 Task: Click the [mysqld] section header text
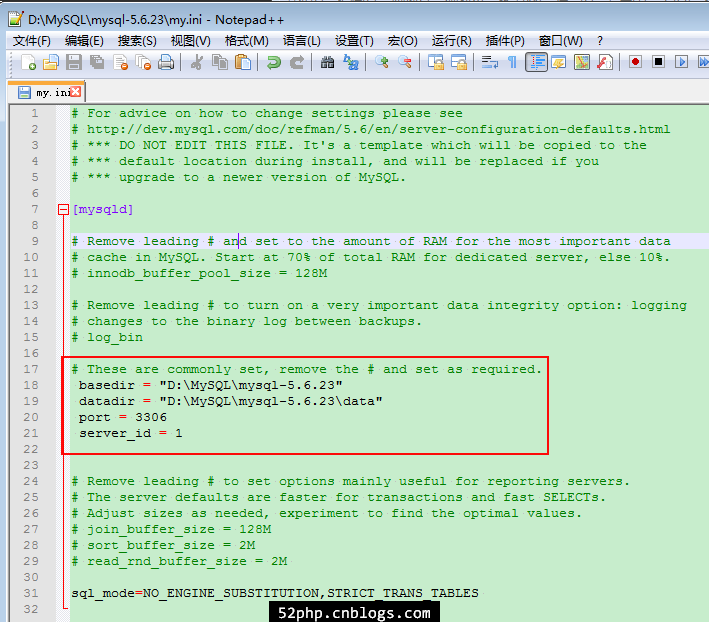tap(103, 209)
